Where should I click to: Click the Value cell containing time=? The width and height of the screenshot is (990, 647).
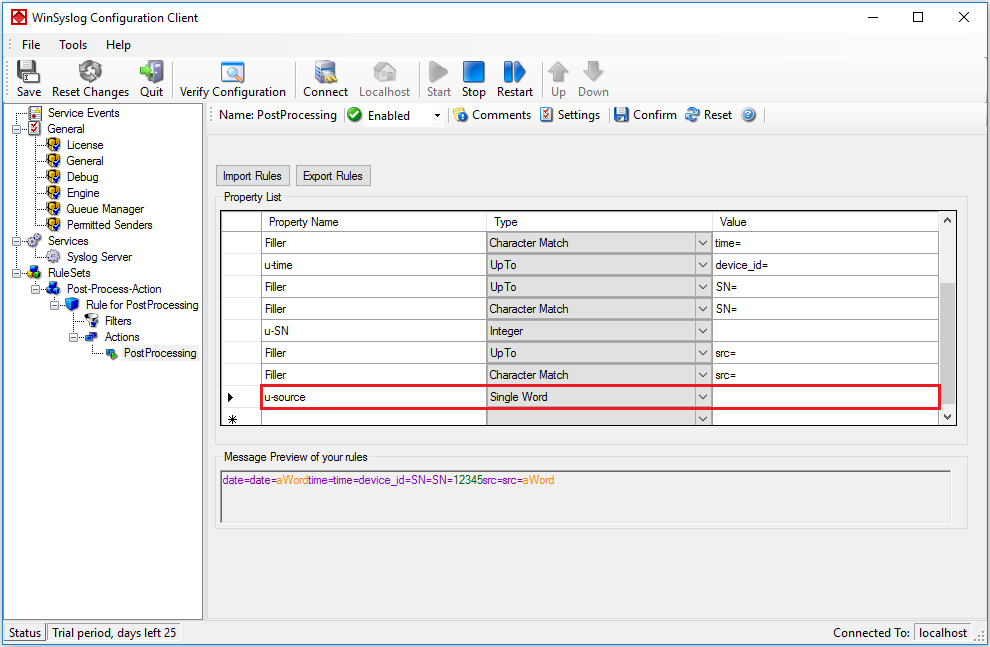pyautogui.click(x=825, y=243)
